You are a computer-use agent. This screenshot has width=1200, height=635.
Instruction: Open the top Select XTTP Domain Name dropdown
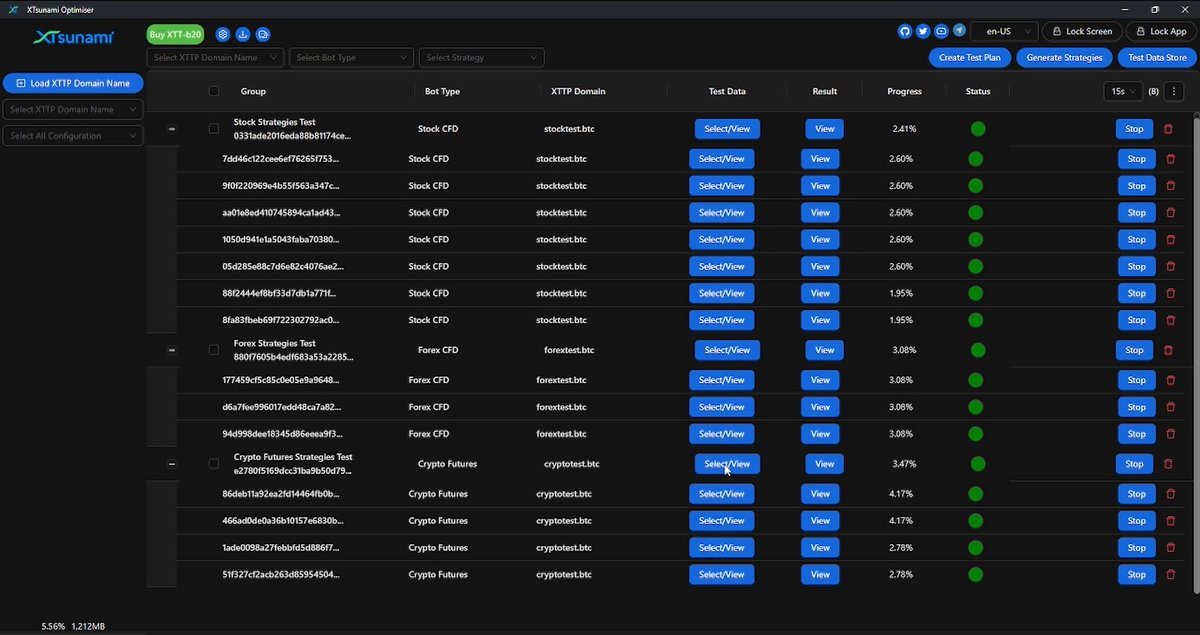[x=216, y=58]
